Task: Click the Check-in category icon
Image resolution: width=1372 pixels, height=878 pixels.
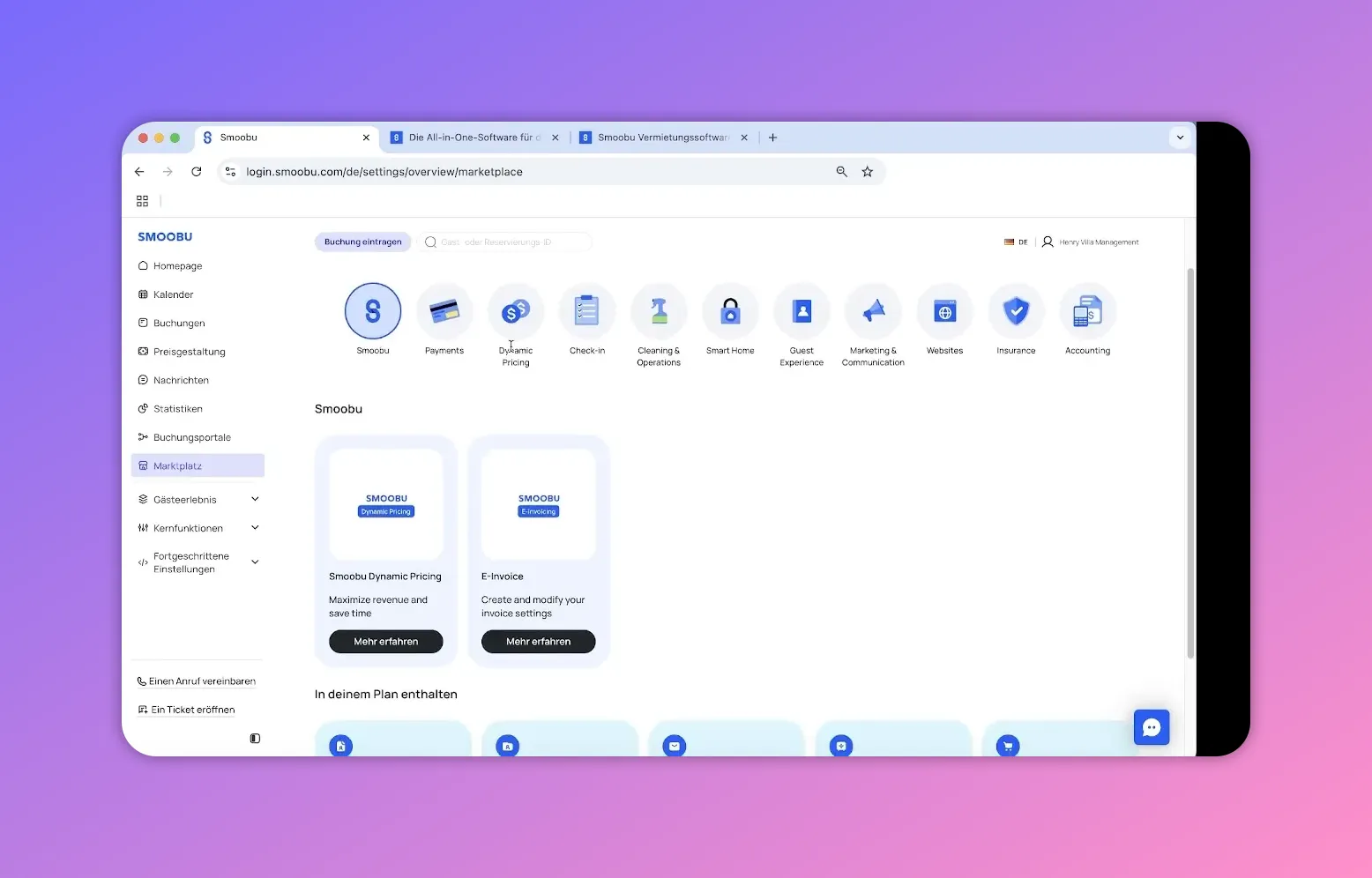Action: [587, 311]
